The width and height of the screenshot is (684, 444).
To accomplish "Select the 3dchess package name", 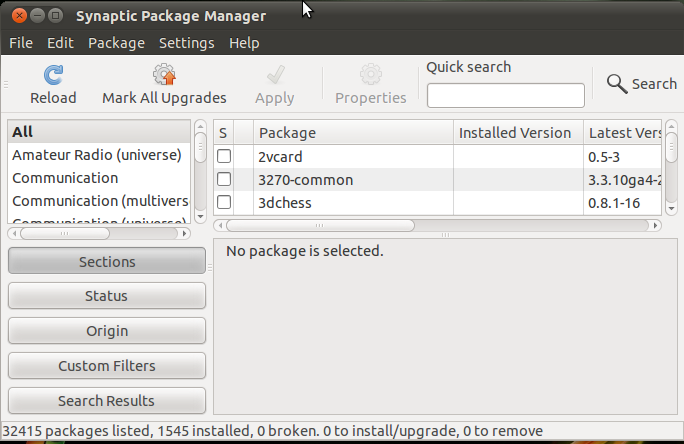I will tap(284, 203).
